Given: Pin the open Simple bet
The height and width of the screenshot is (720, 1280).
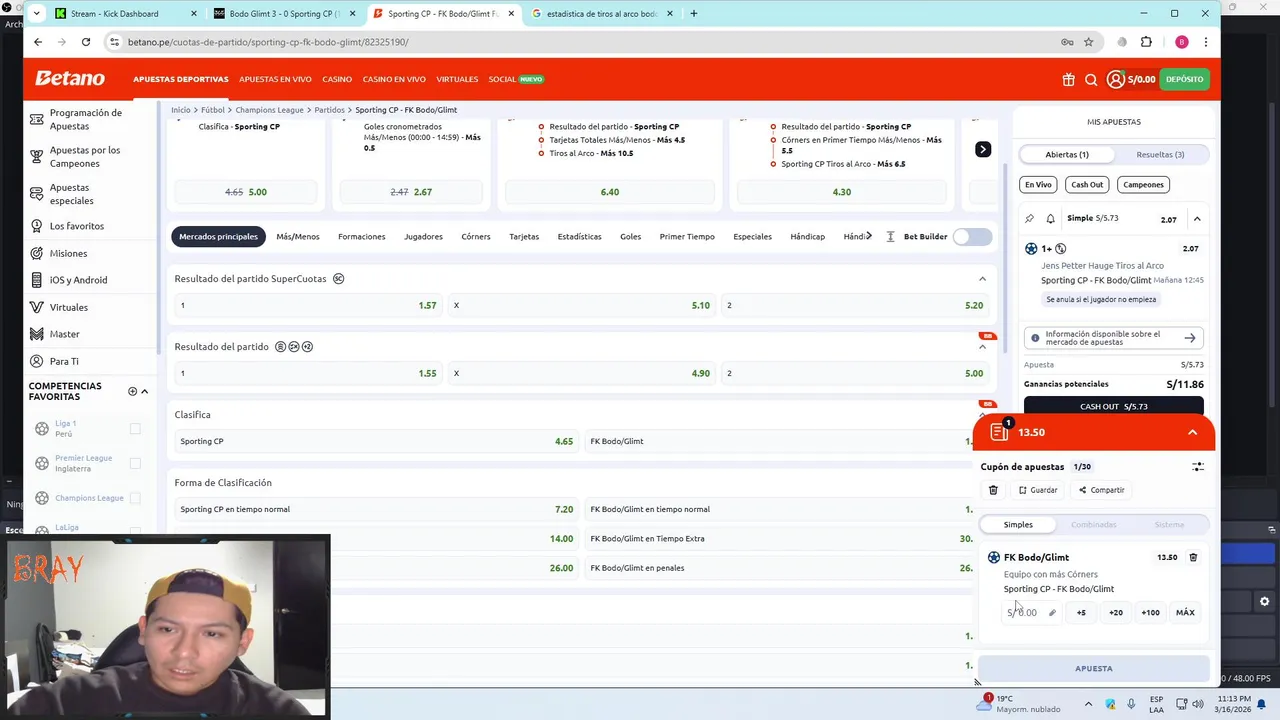Looking at the screenshot, I should click(1030, 218).
